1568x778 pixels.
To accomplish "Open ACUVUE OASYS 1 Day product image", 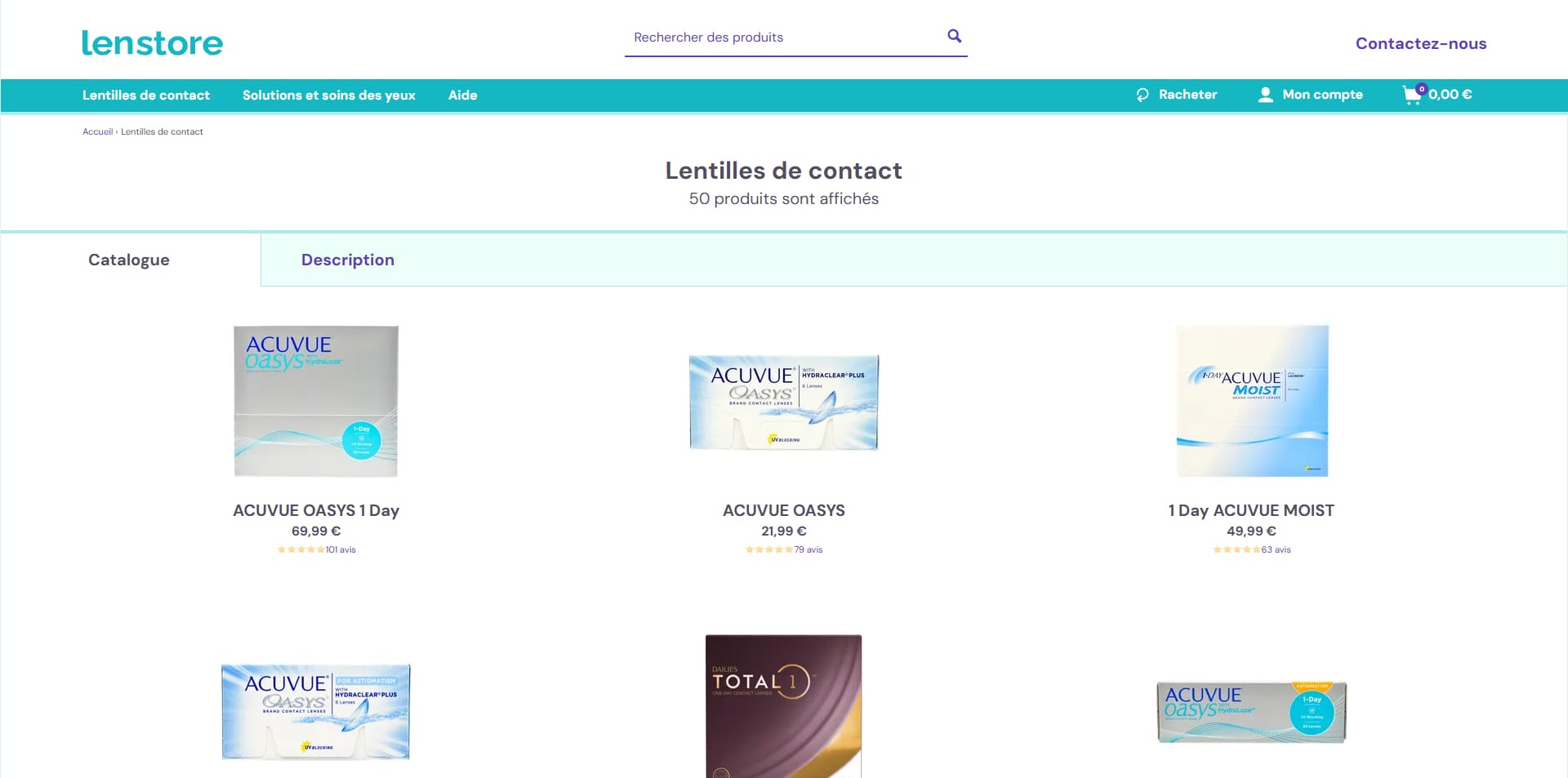I will (x=316, y=401).
